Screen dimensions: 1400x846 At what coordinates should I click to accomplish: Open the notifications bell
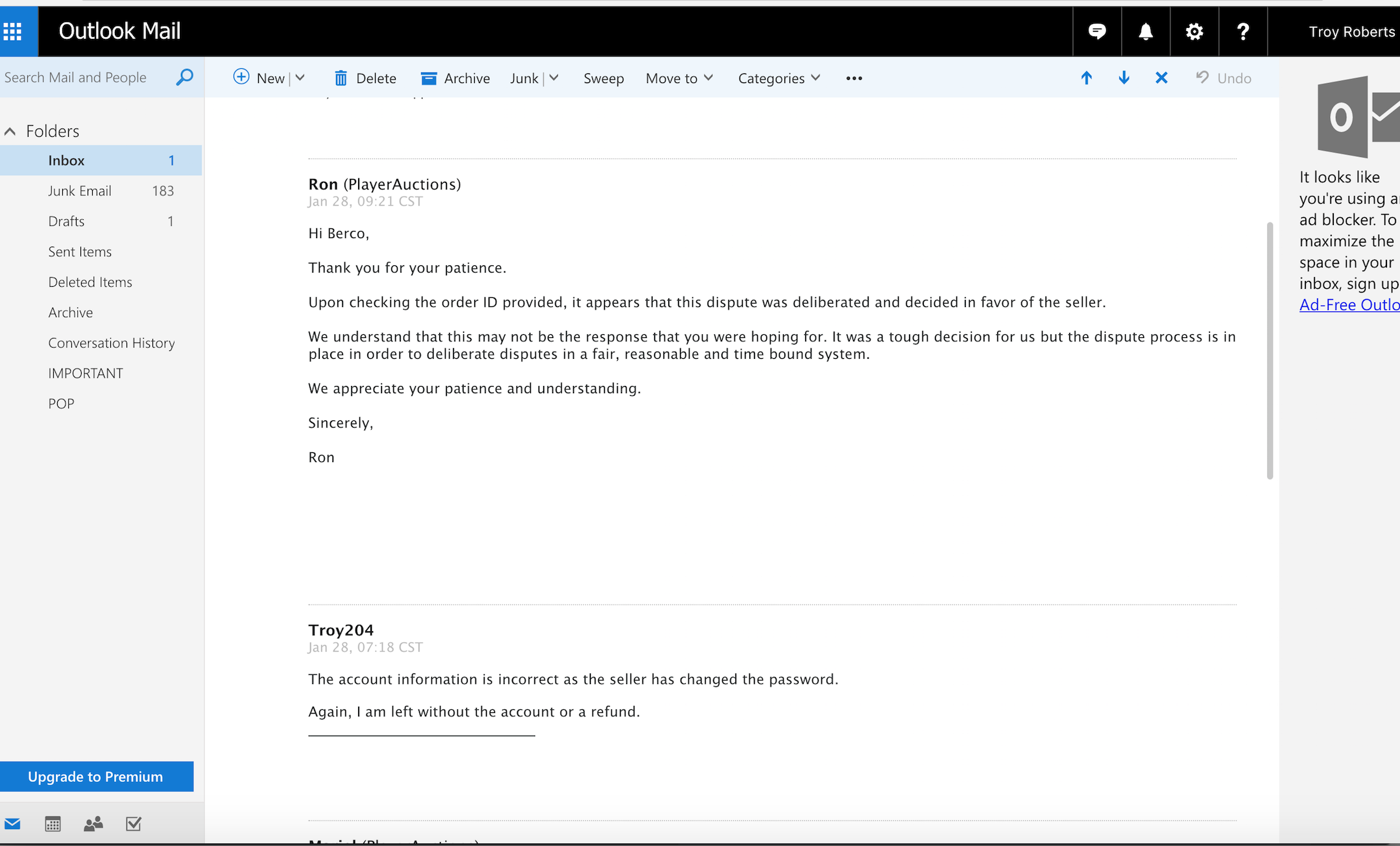point(1146,31)
